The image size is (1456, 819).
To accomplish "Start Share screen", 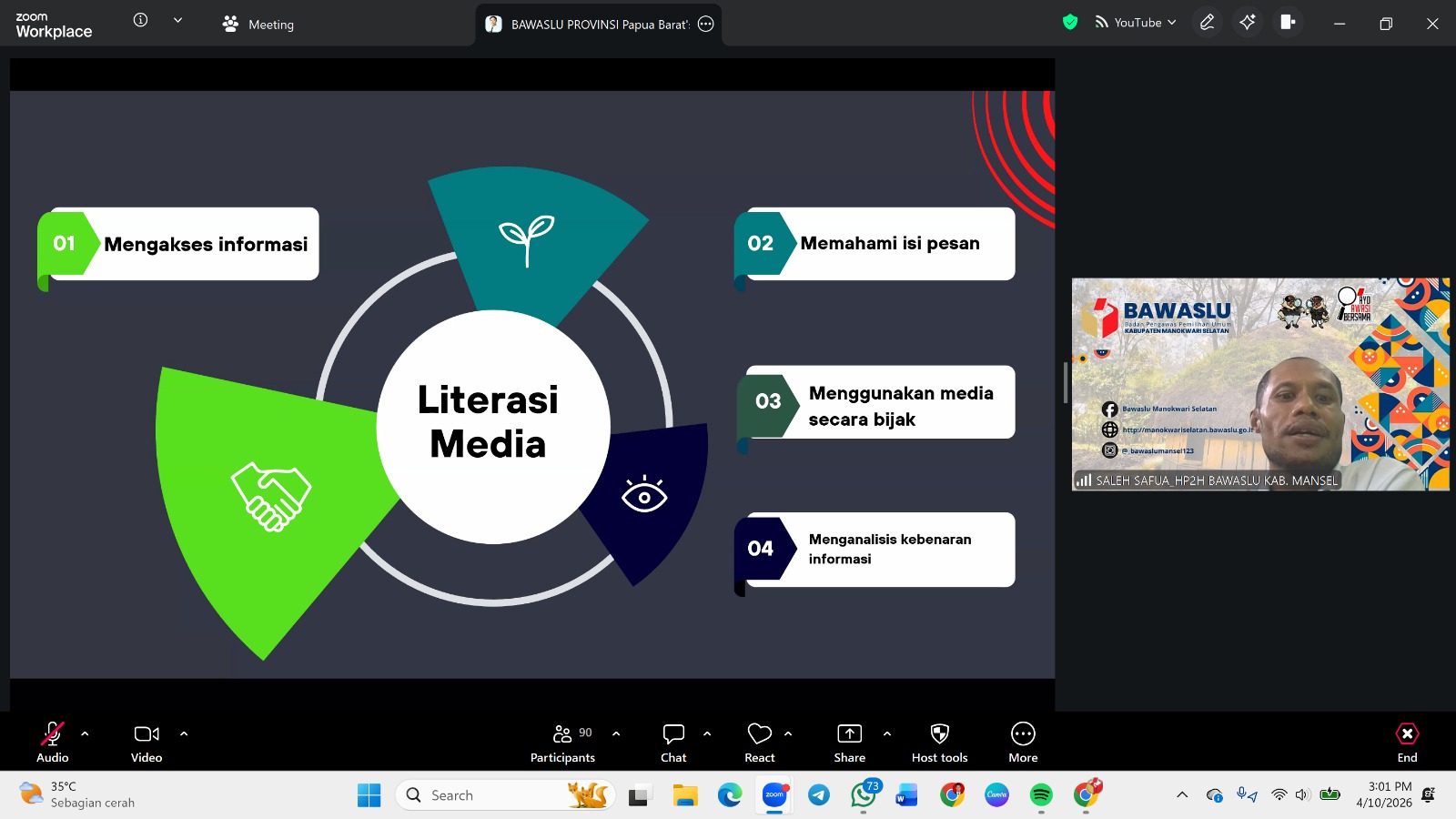I will 849,743.
